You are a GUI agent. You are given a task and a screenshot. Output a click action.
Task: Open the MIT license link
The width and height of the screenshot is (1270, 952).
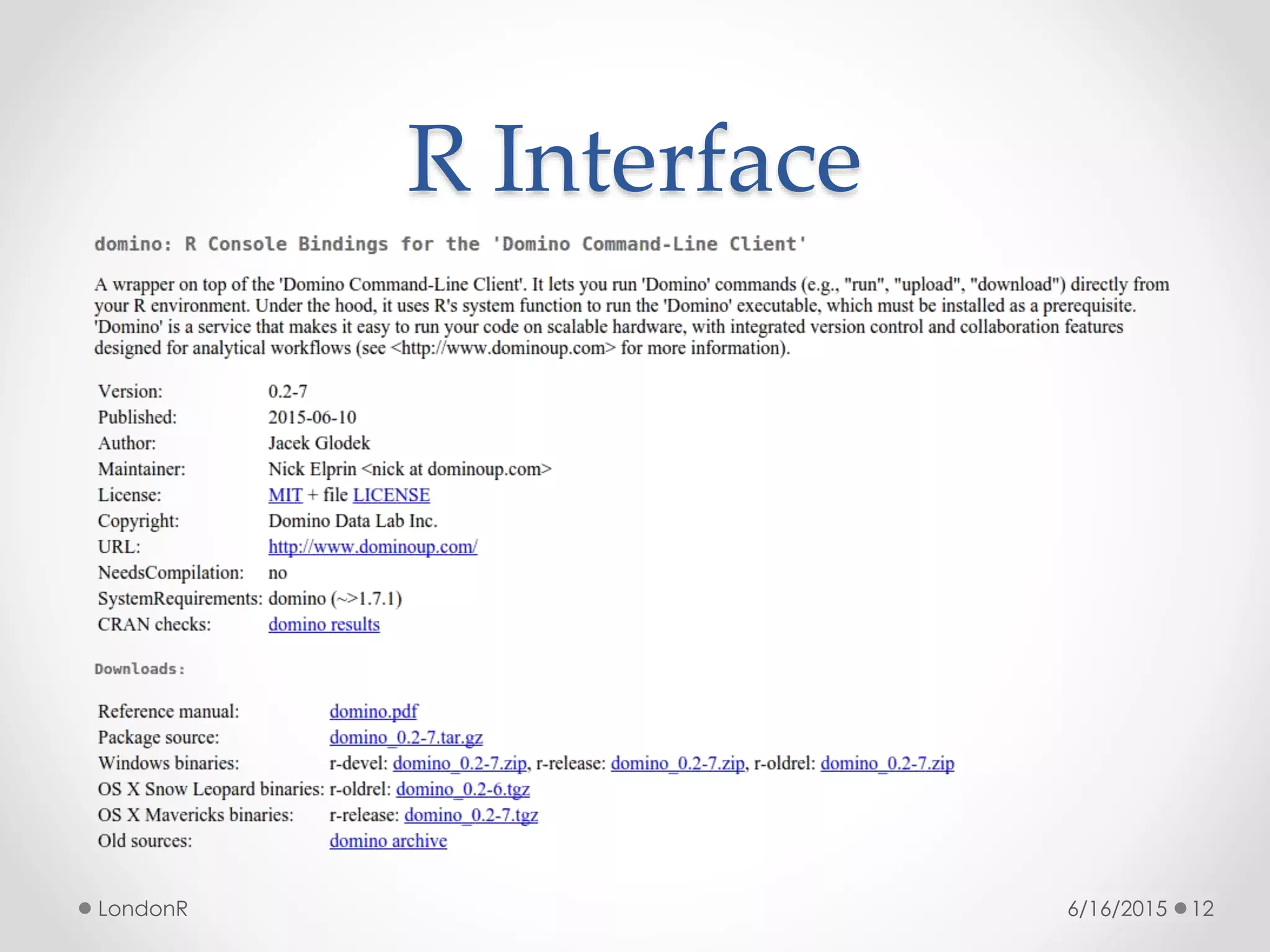point(285,495)
